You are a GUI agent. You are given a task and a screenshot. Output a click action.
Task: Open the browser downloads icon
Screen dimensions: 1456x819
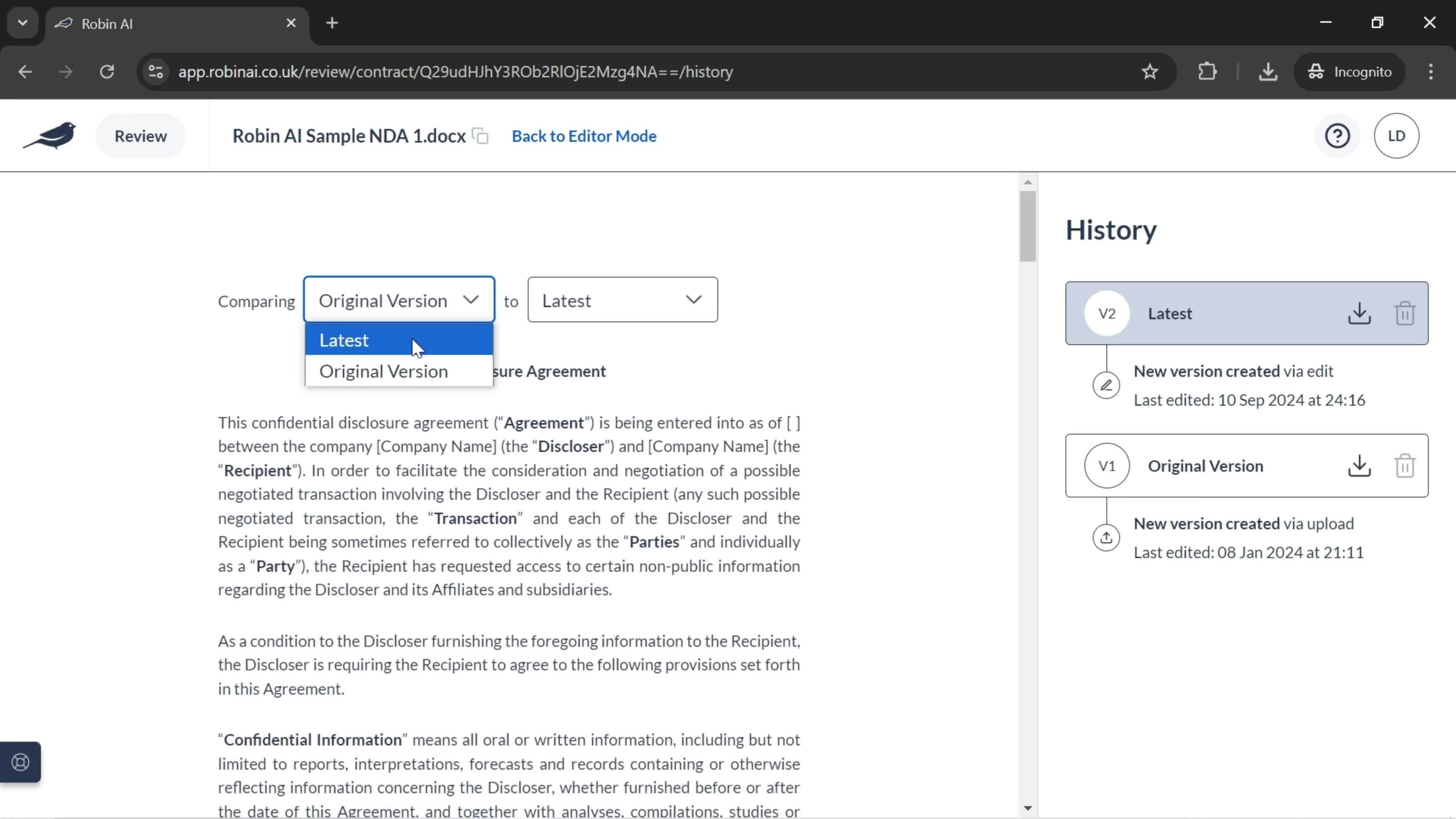(x=1268, y=72)
